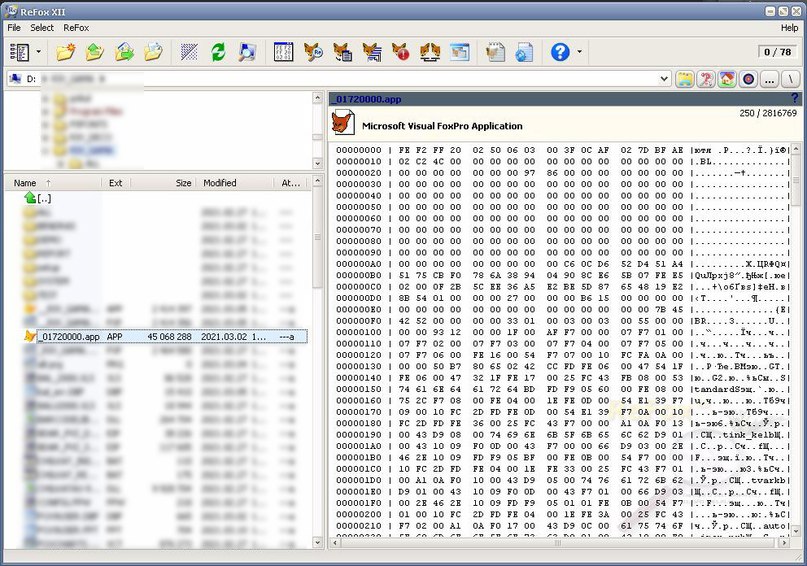807x566 pixels.
Task: Expand the help icon dropdown arrow
Action: point(580,52)
